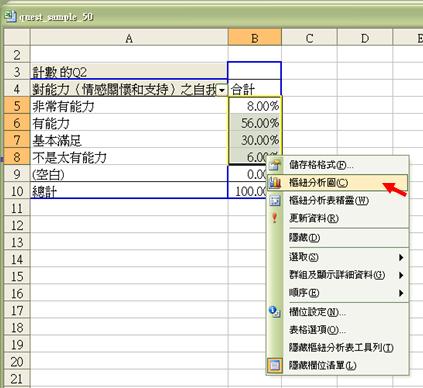Expand the 群組及顯示詳細資料(G) submenu
423x388 pixels.
401,275
